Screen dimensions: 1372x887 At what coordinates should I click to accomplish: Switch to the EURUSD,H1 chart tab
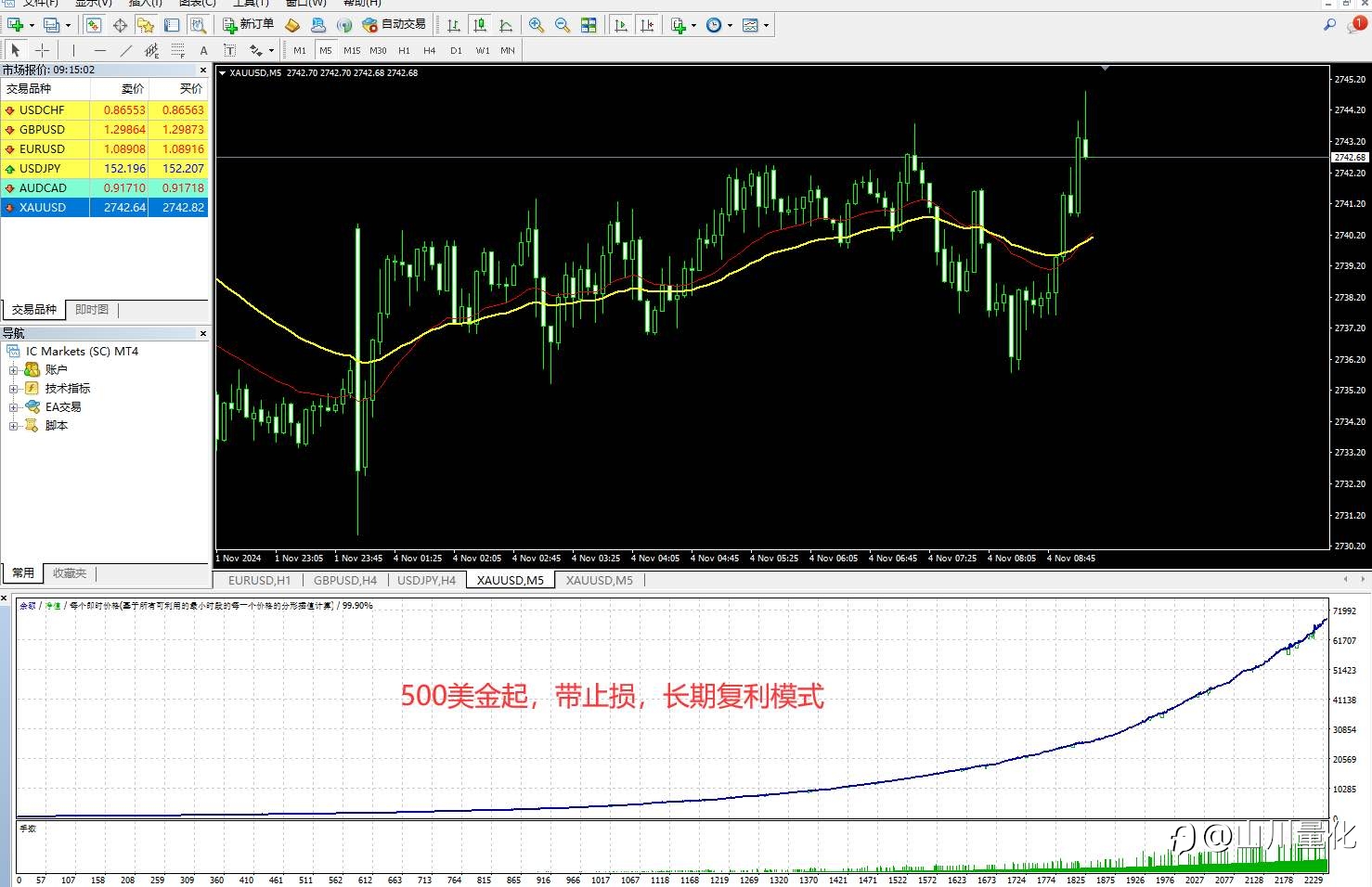[x=260, y=580]
